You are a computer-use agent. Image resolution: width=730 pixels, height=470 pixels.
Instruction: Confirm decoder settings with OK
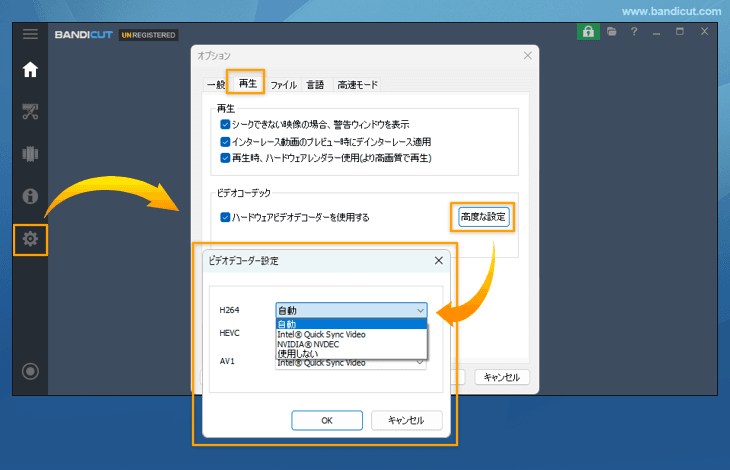pos(327,421)
